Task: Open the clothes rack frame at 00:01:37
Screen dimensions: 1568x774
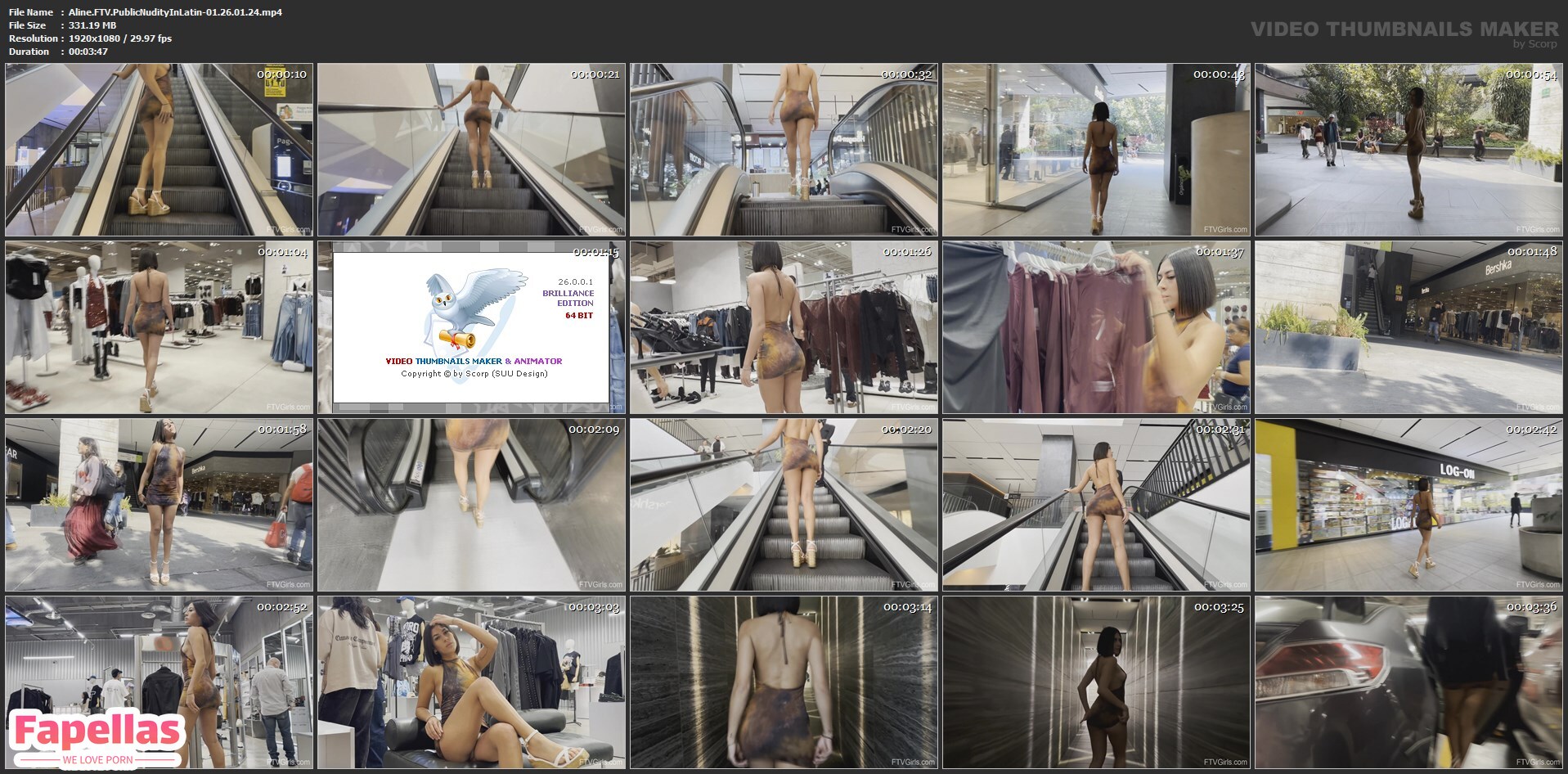Action: click(1096, 327)
